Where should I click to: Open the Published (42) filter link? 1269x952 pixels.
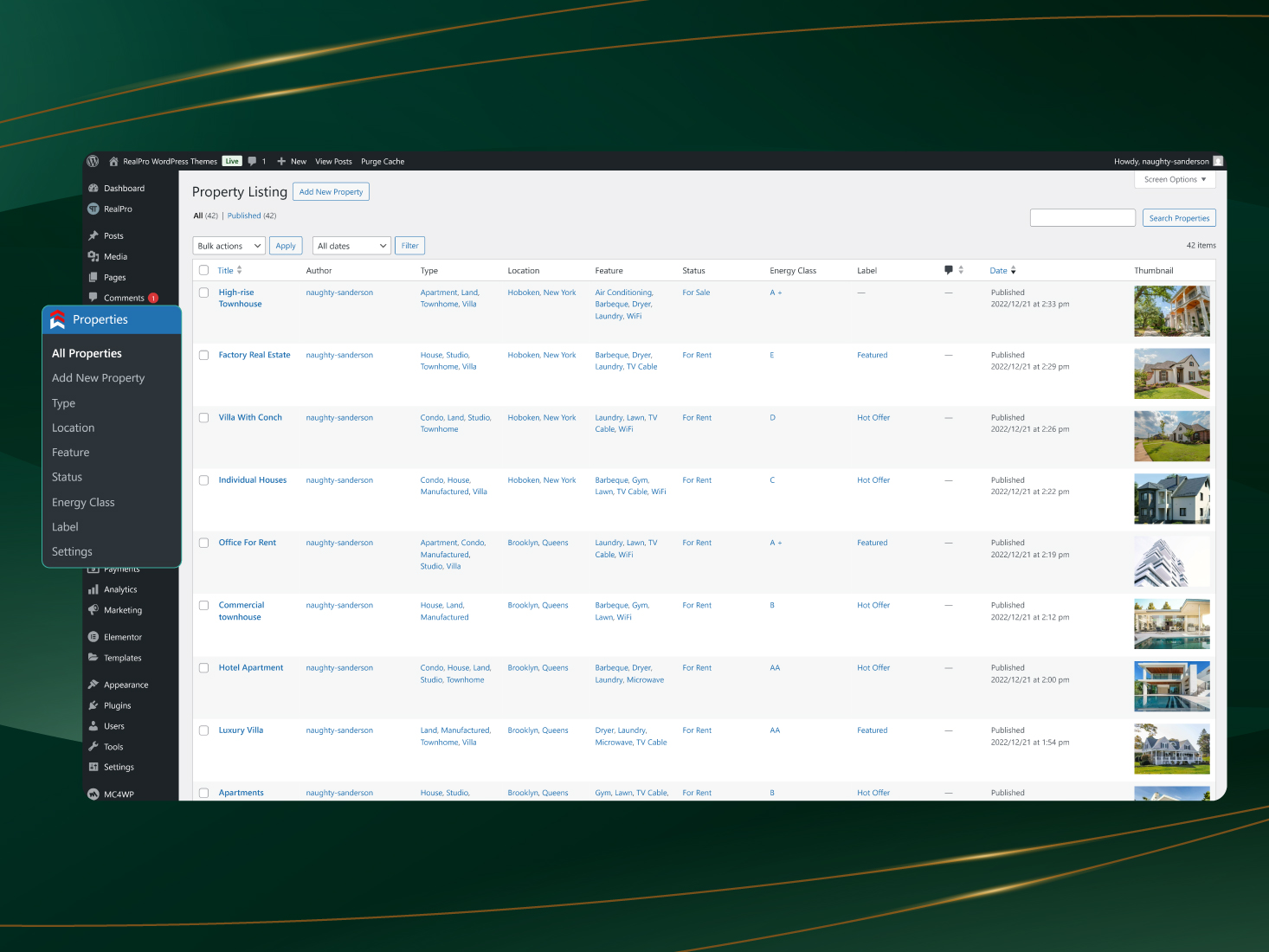[252, 215]
